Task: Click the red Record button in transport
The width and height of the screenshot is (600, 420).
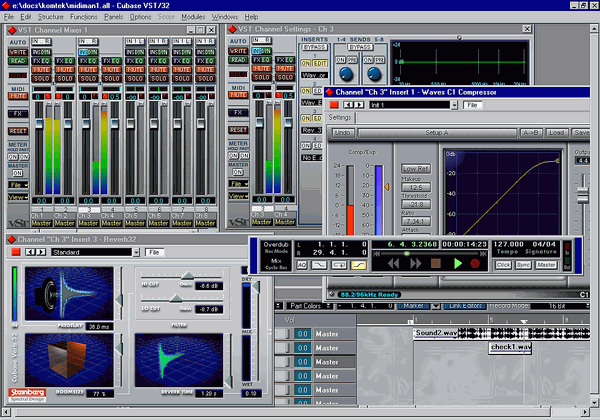Action: [x=475, y=263]
